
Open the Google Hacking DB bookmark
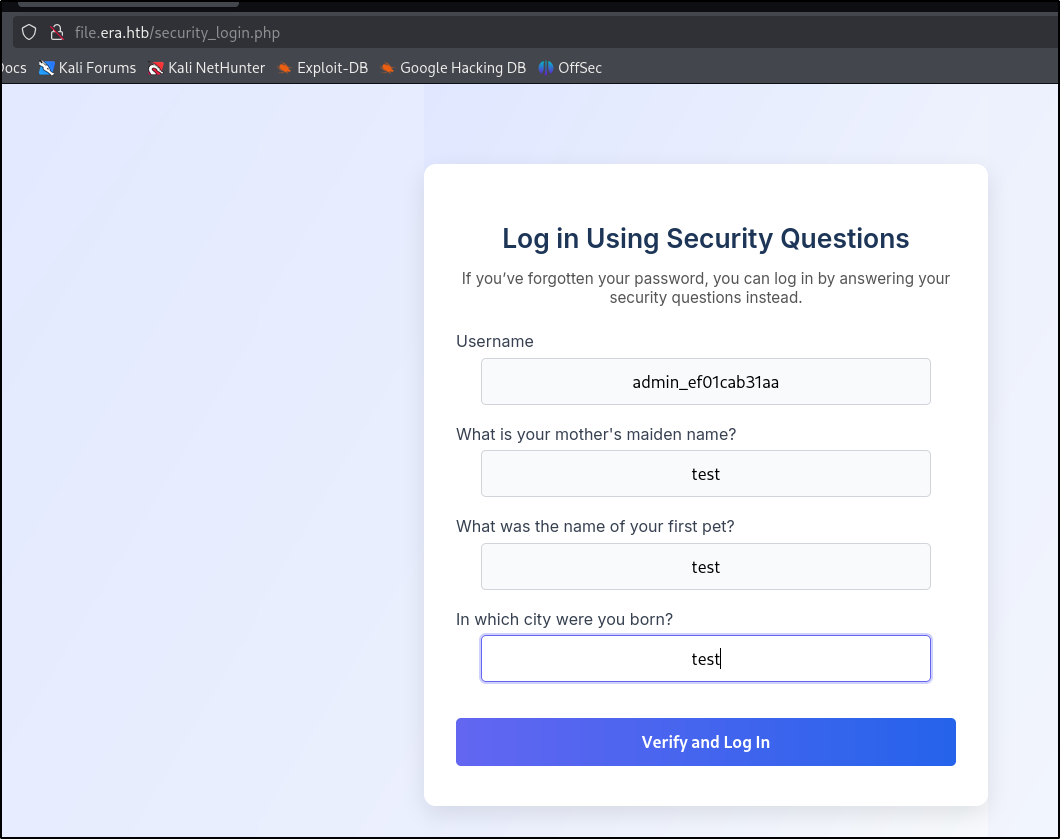[x=453, y=68]
